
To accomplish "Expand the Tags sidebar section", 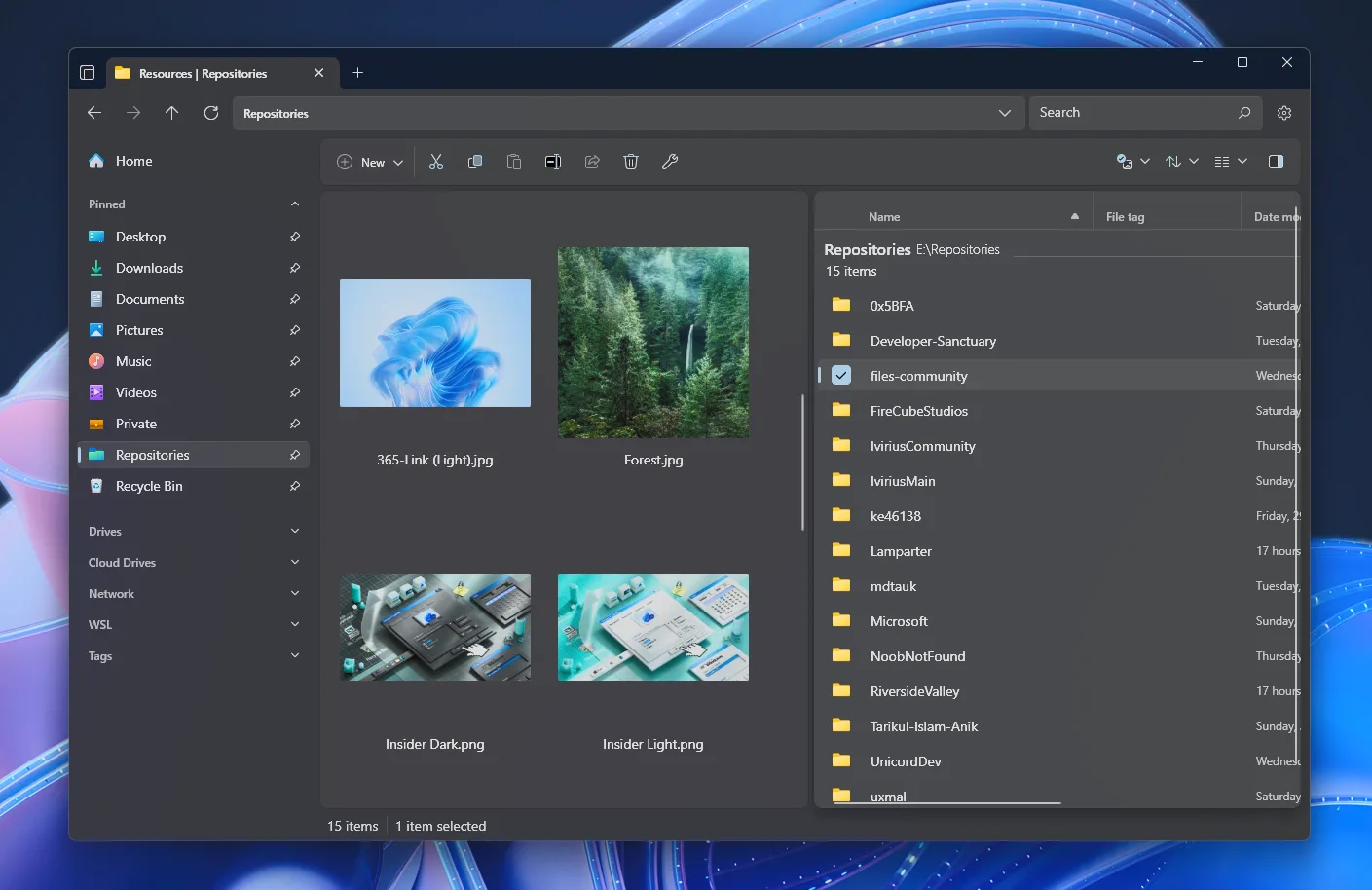I will tap(295, 656).
